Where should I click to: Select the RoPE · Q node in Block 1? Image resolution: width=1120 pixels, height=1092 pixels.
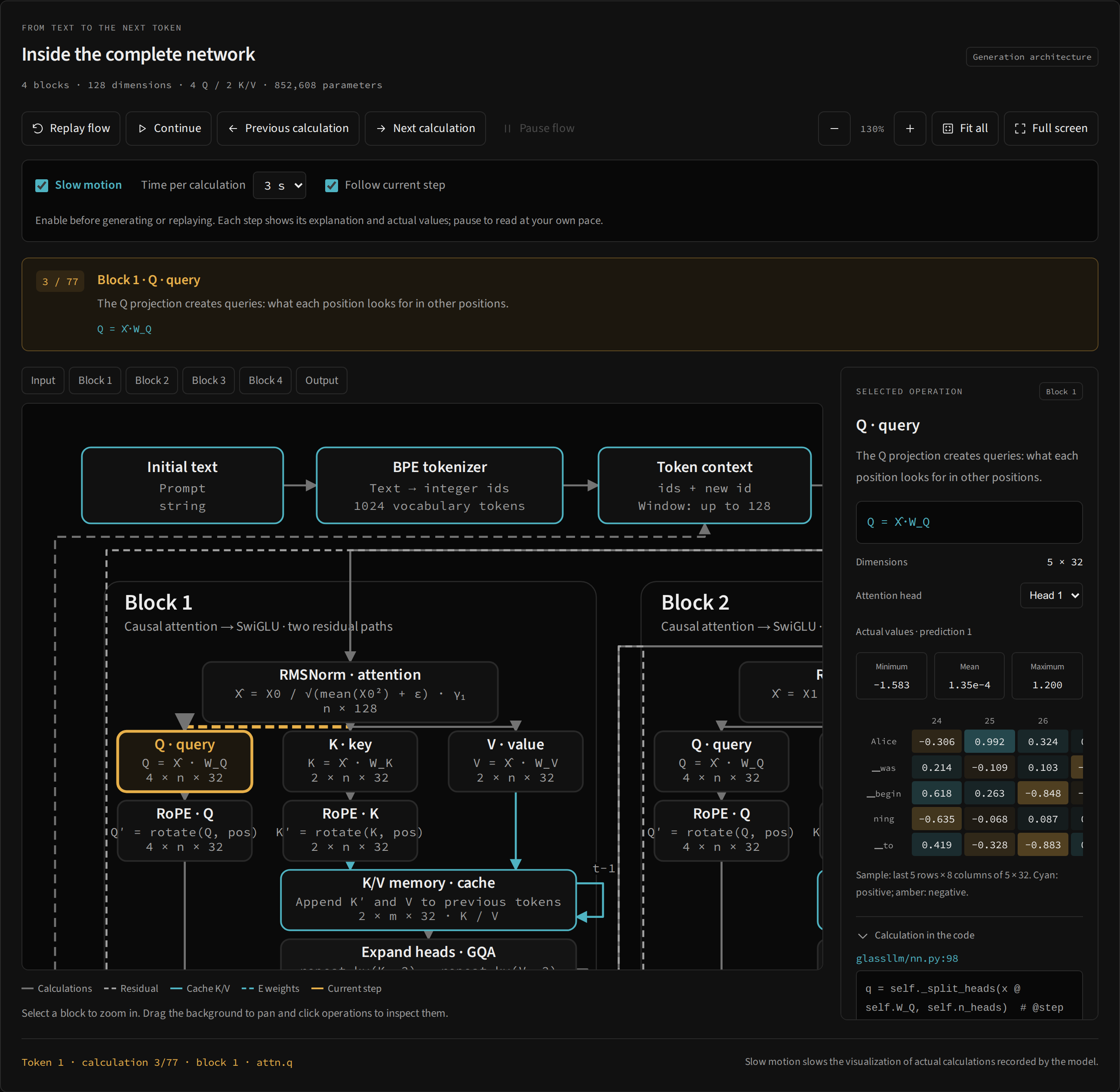[185, 830]
